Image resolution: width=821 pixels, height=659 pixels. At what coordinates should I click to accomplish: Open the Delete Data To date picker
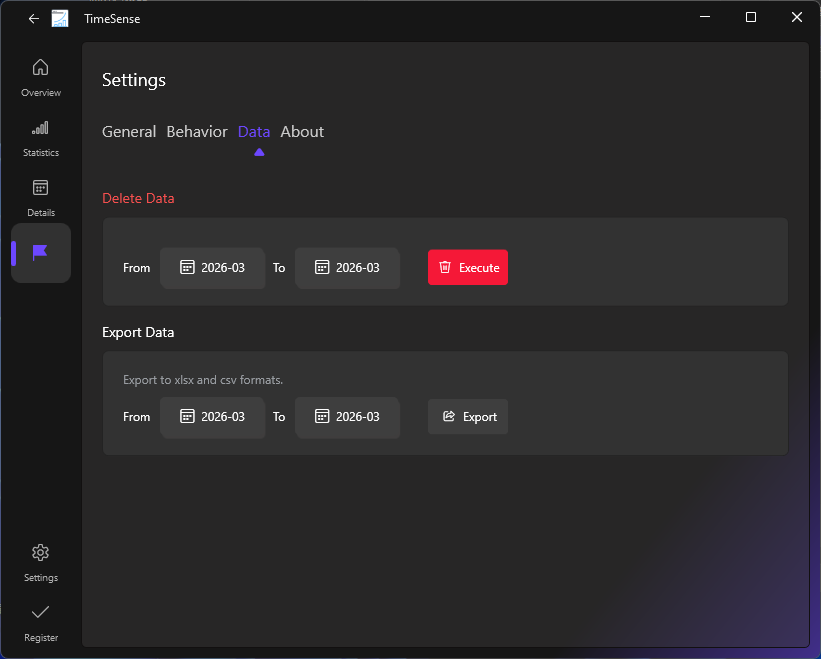pyautogui.click(x=347, y=267)
